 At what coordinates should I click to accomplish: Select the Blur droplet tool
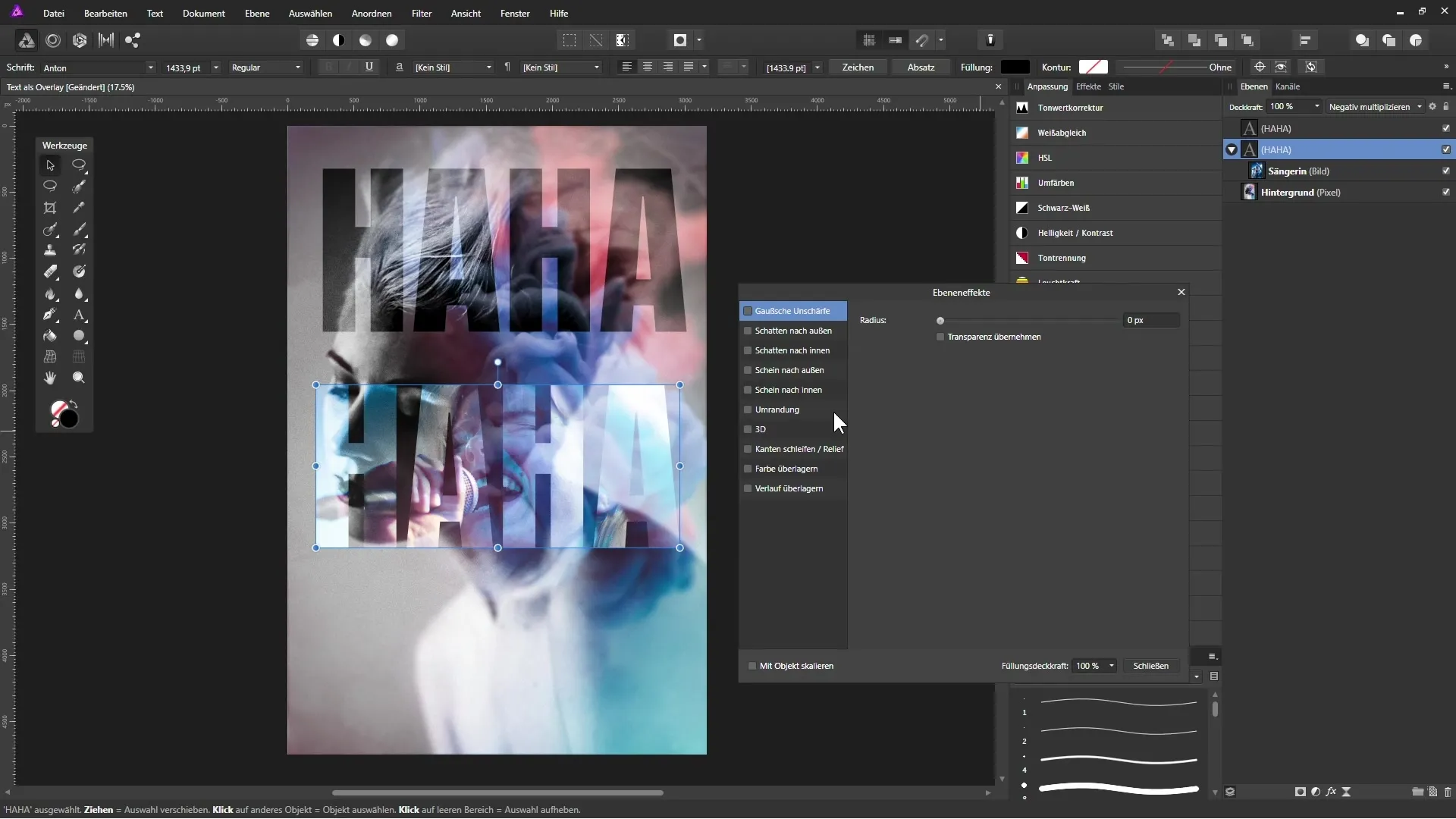(79, 293)
